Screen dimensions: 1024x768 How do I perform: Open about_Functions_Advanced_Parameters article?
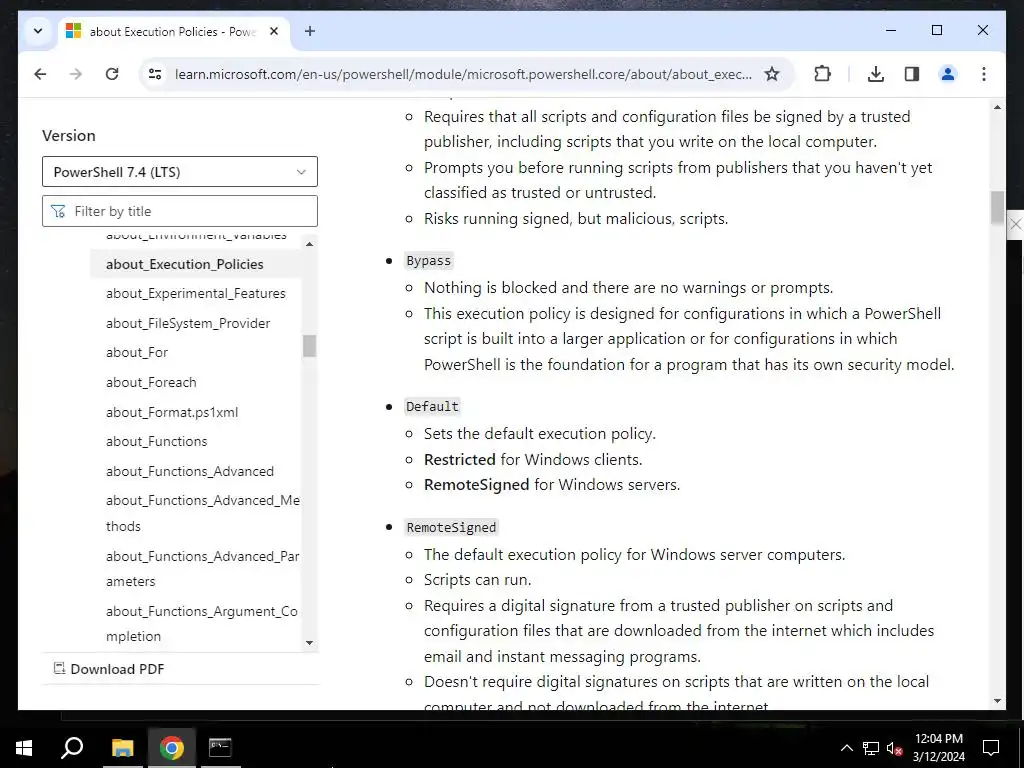pyautogui.click(x=202, y=569)
